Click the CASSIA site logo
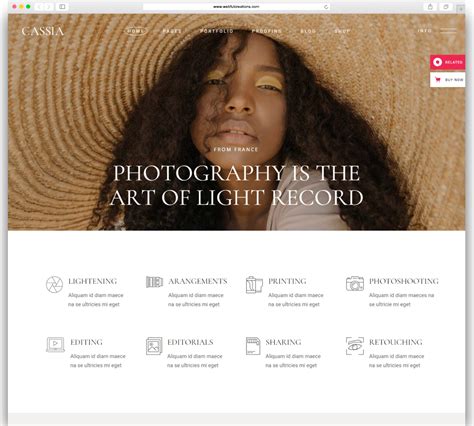Screen dimensions: 474x426 43,31
